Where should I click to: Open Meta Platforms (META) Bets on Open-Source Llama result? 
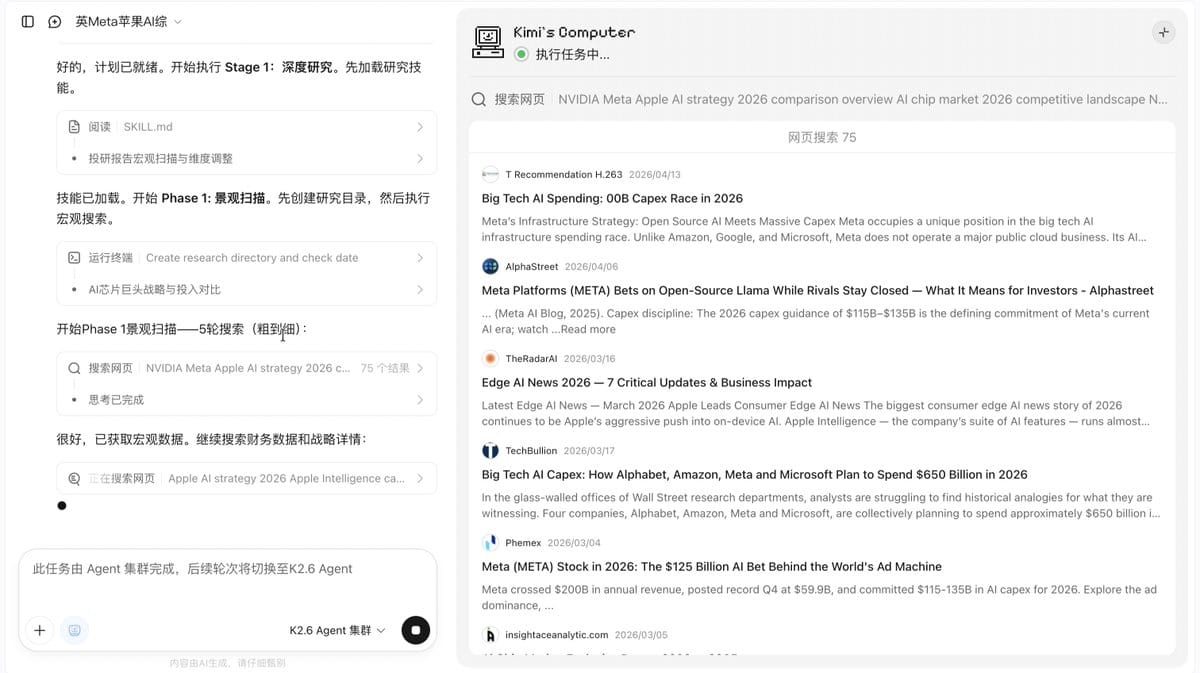[x=817, y=290]
